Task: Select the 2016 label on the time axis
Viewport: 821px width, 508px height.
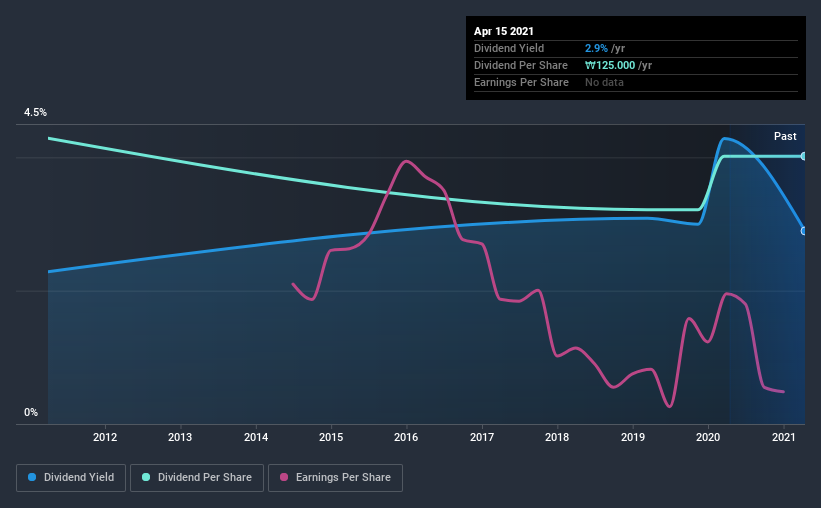Action: 406,437
